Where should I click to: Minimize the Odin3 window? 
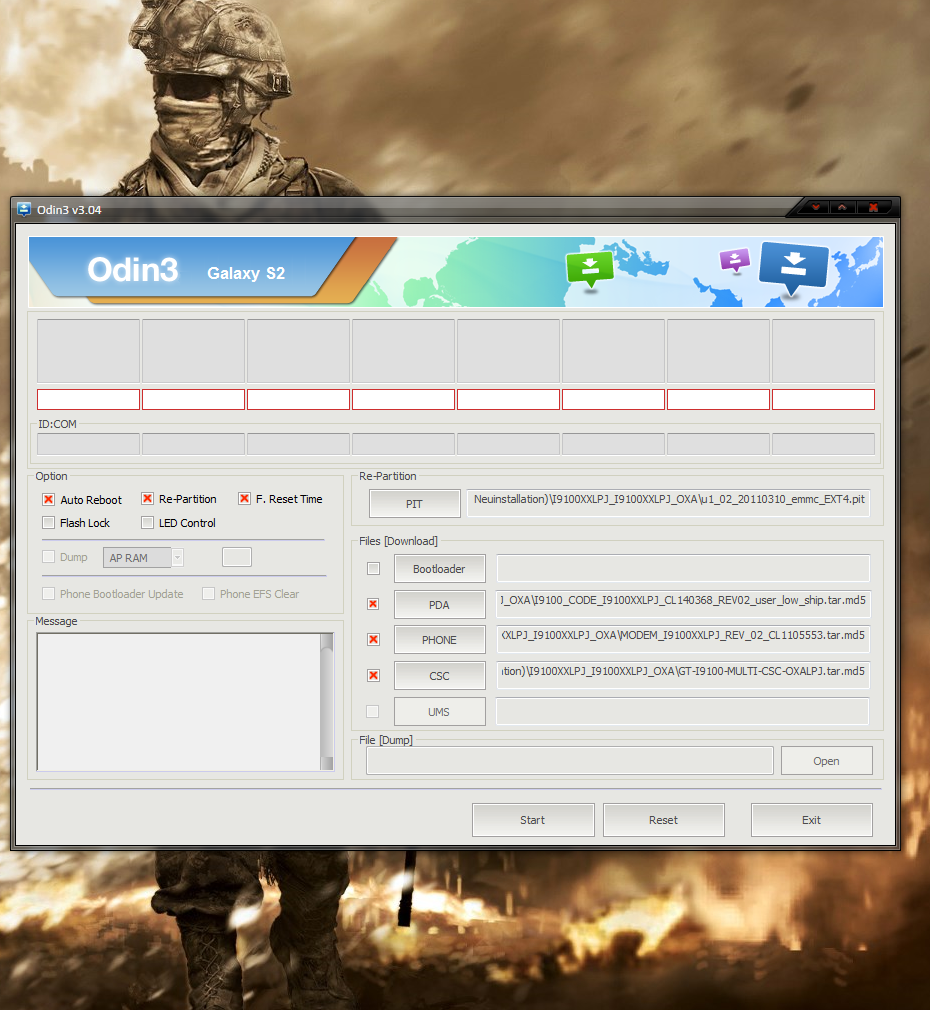click(x=816, y=207)
